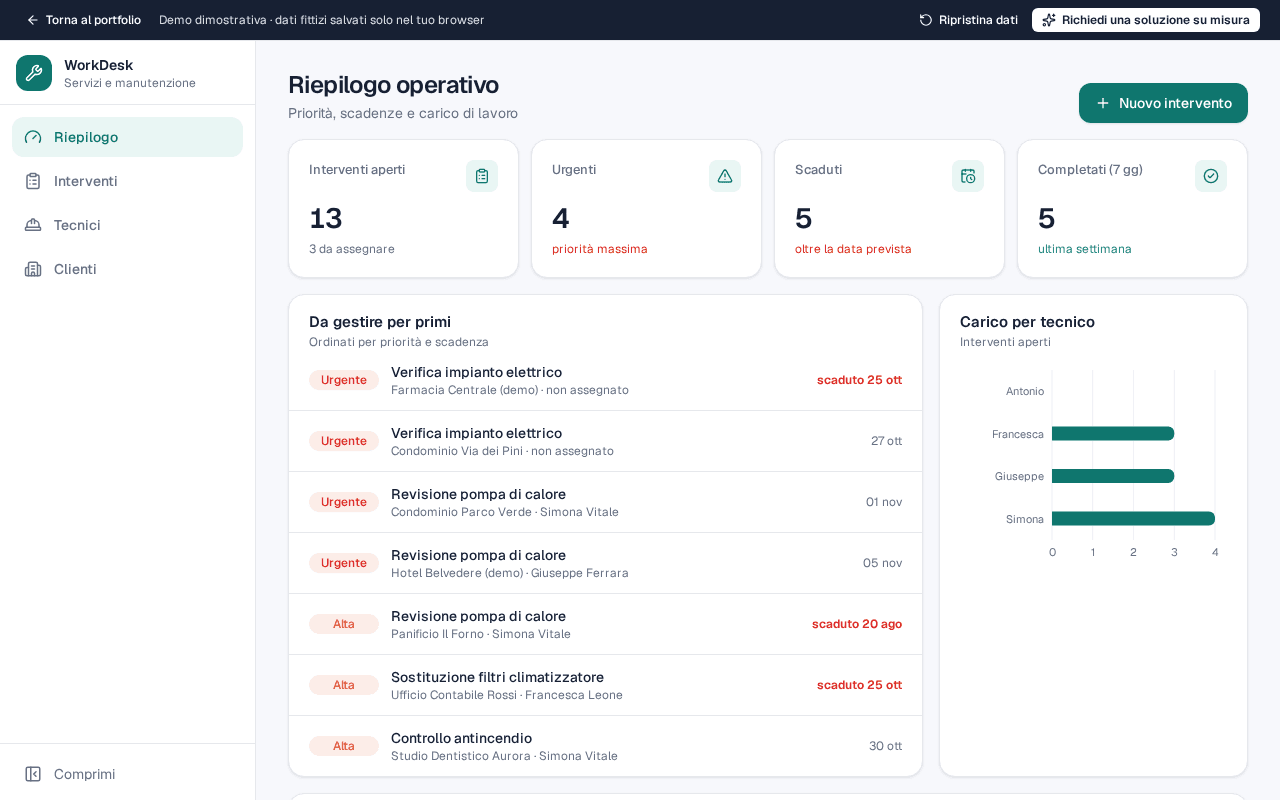Navigate to Clienti
The width and height of the screenshot is (1280, 800).
127,269
